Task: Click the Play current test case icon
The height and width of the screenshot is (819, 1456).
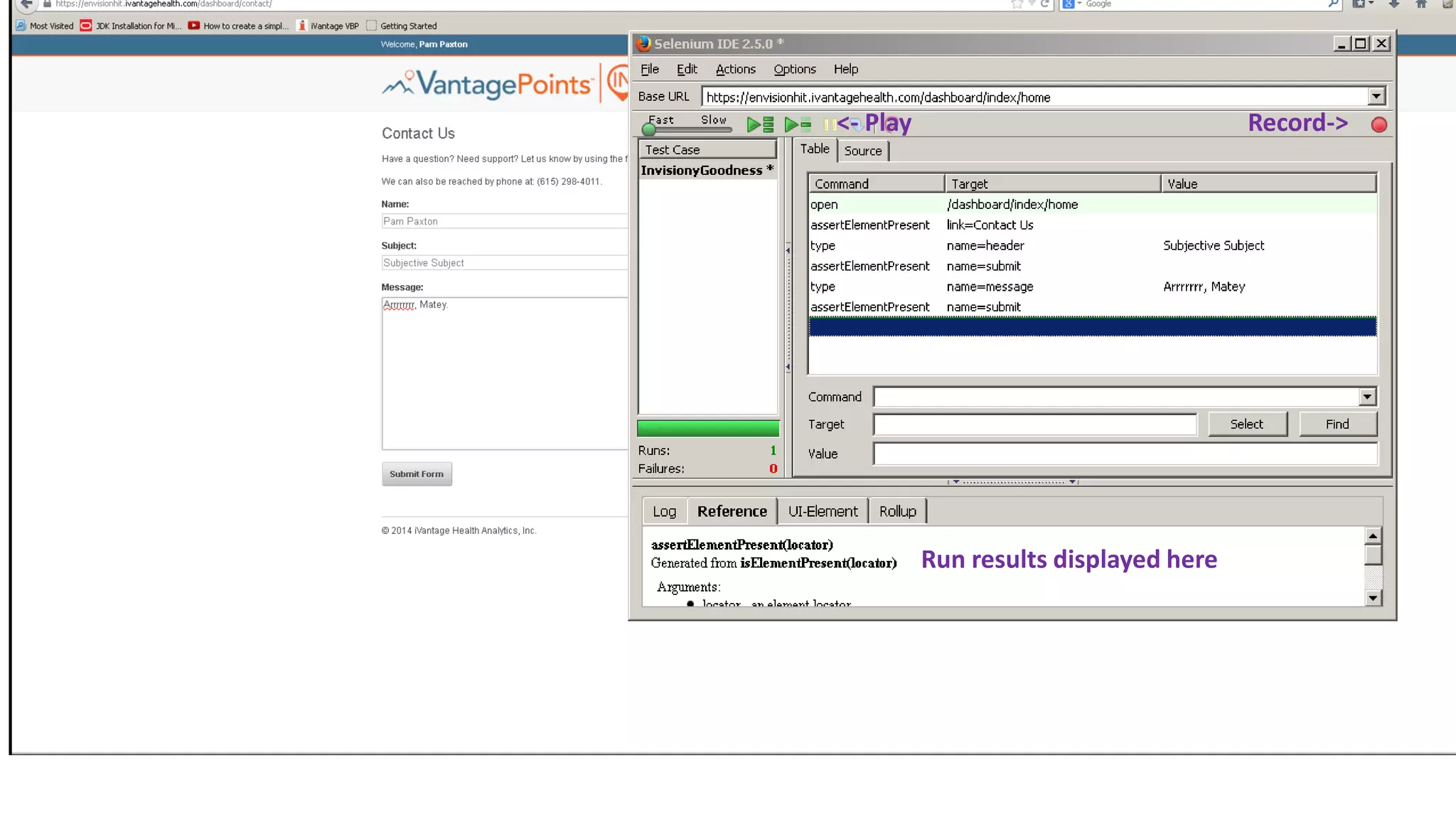Action: click(x=797, y=125)
